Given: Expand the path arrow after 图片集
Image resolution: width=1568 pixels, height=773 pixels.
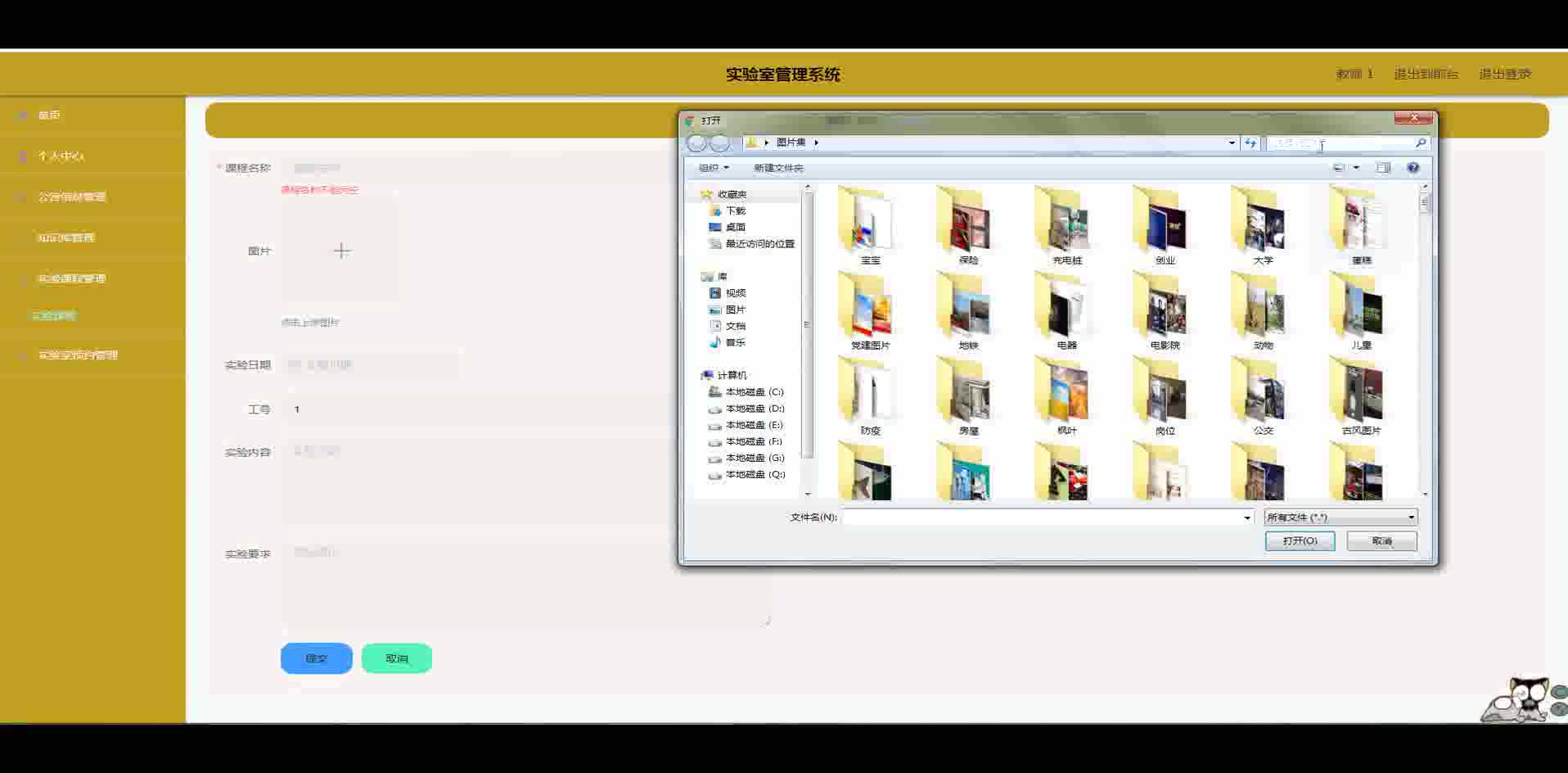Looking at the screenshot, I should click(816, 142).
